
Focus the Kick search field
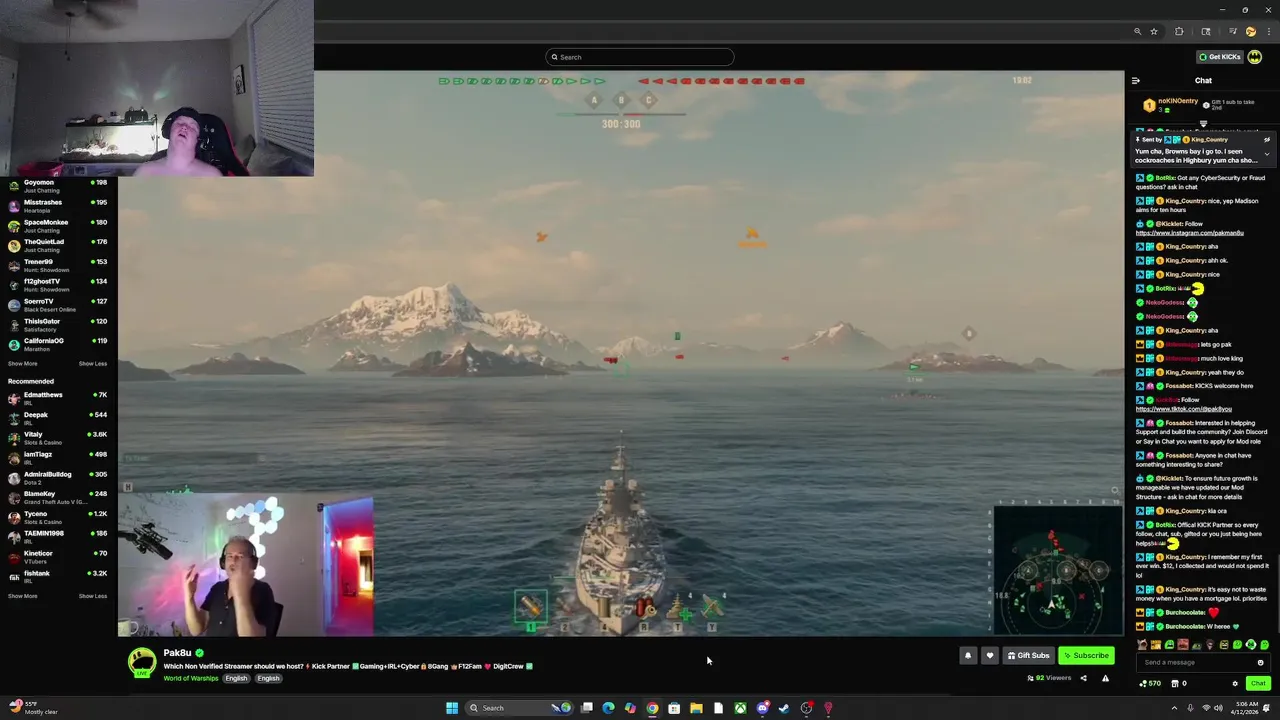pyautogui.click(x=640, y=57)
